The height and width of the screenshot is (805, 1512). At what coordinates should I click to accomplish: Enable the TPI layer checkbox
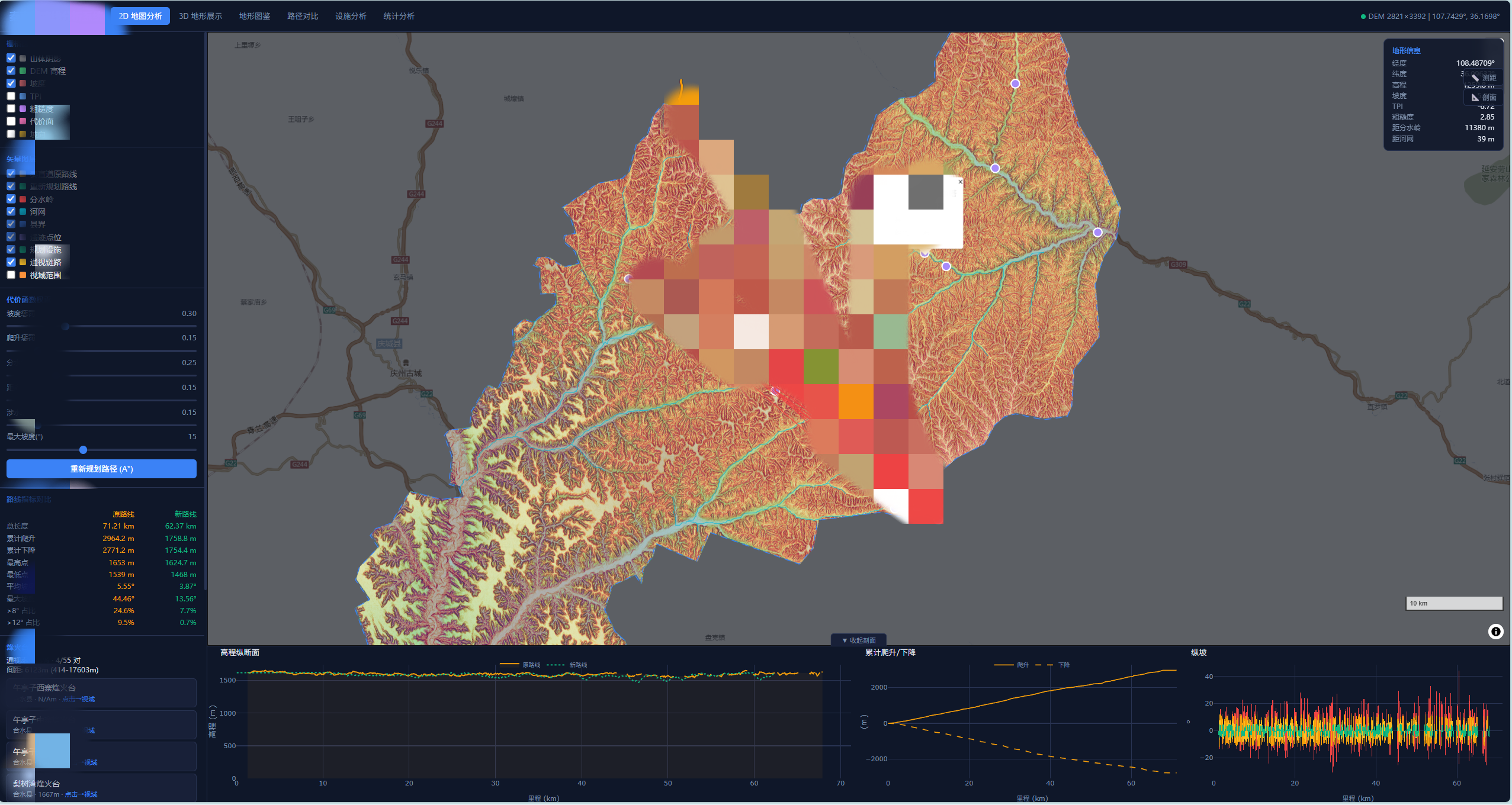click(11, 96)
